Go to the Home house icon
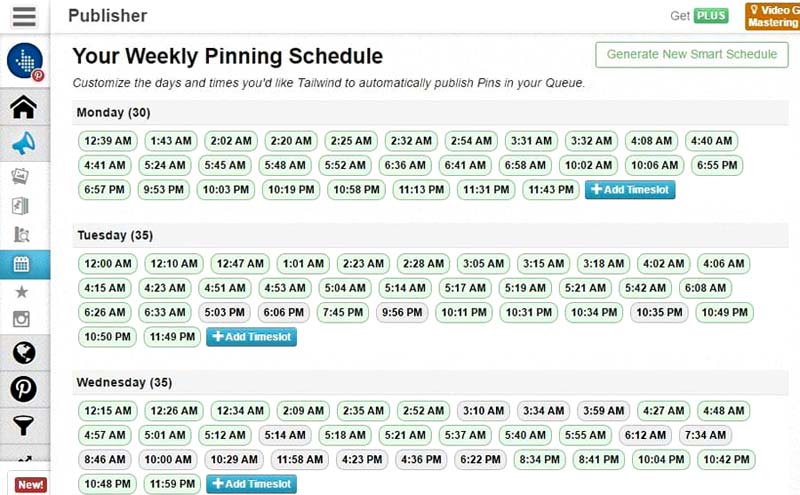This screenshot has height=495, width=800. tap(23, 107)
